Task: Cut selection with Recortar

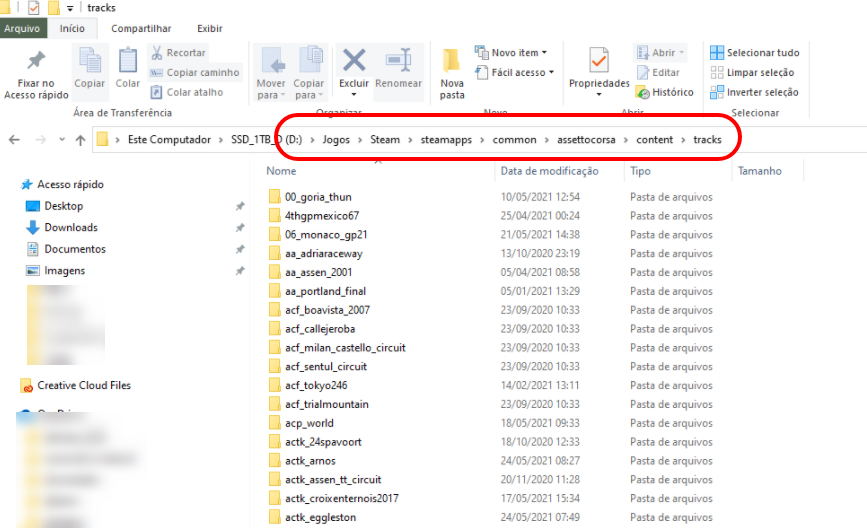Action: coord(179,53)
